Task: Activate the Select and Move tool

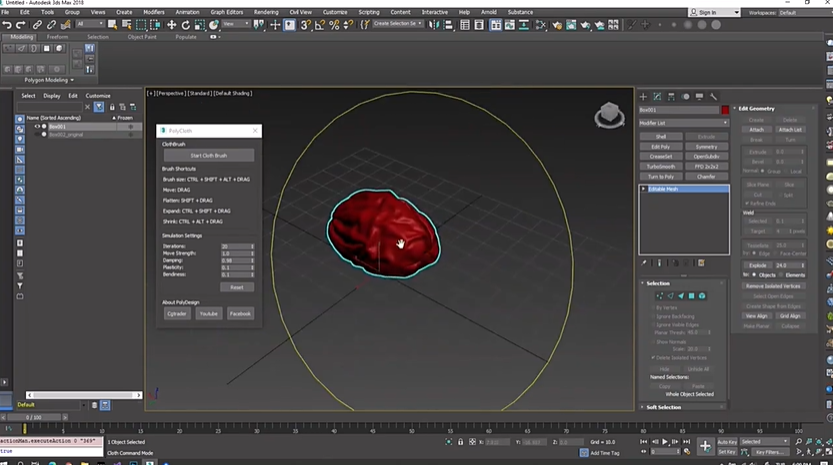Action: (x=172, y=24)
